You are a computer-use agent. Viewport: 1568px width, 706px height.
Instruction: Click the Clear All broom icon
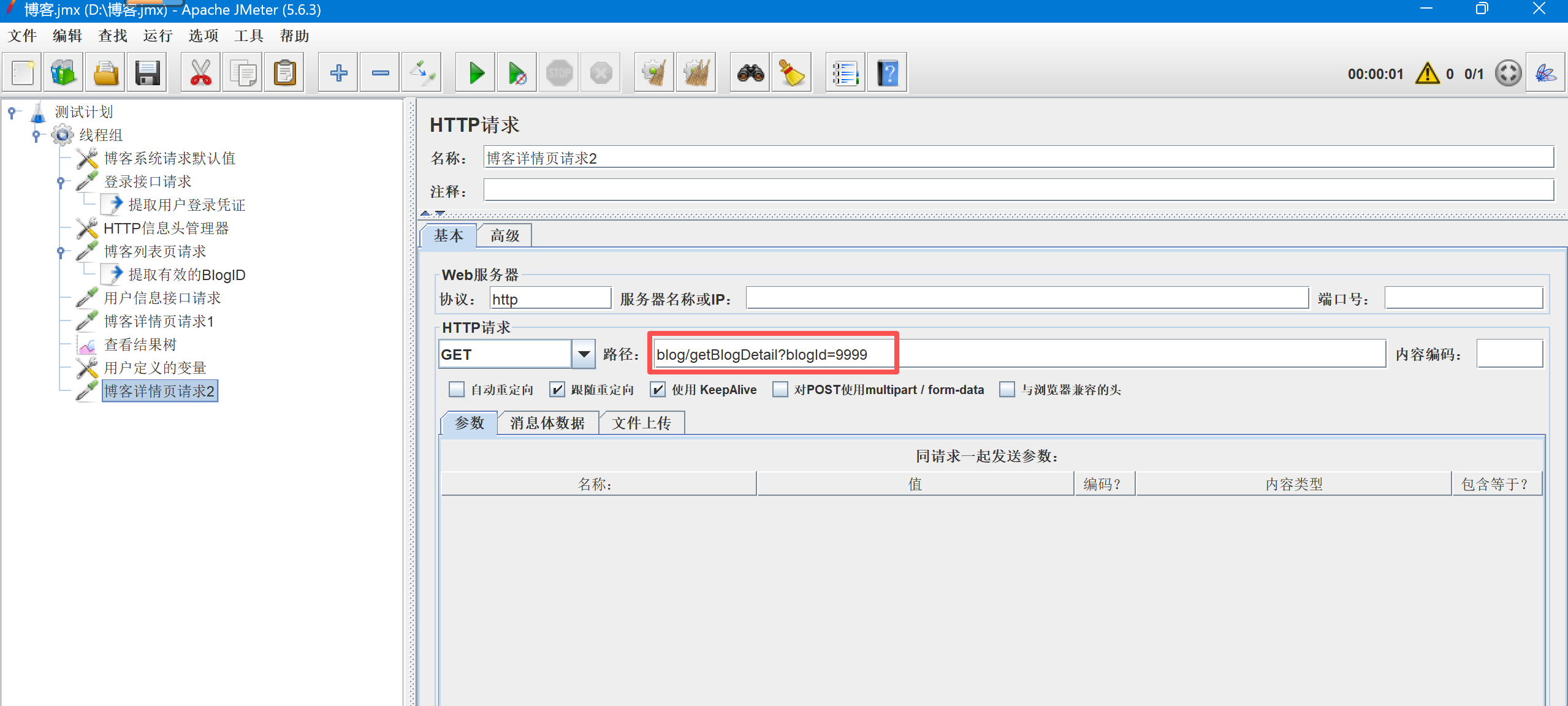(x=696, y=74)
